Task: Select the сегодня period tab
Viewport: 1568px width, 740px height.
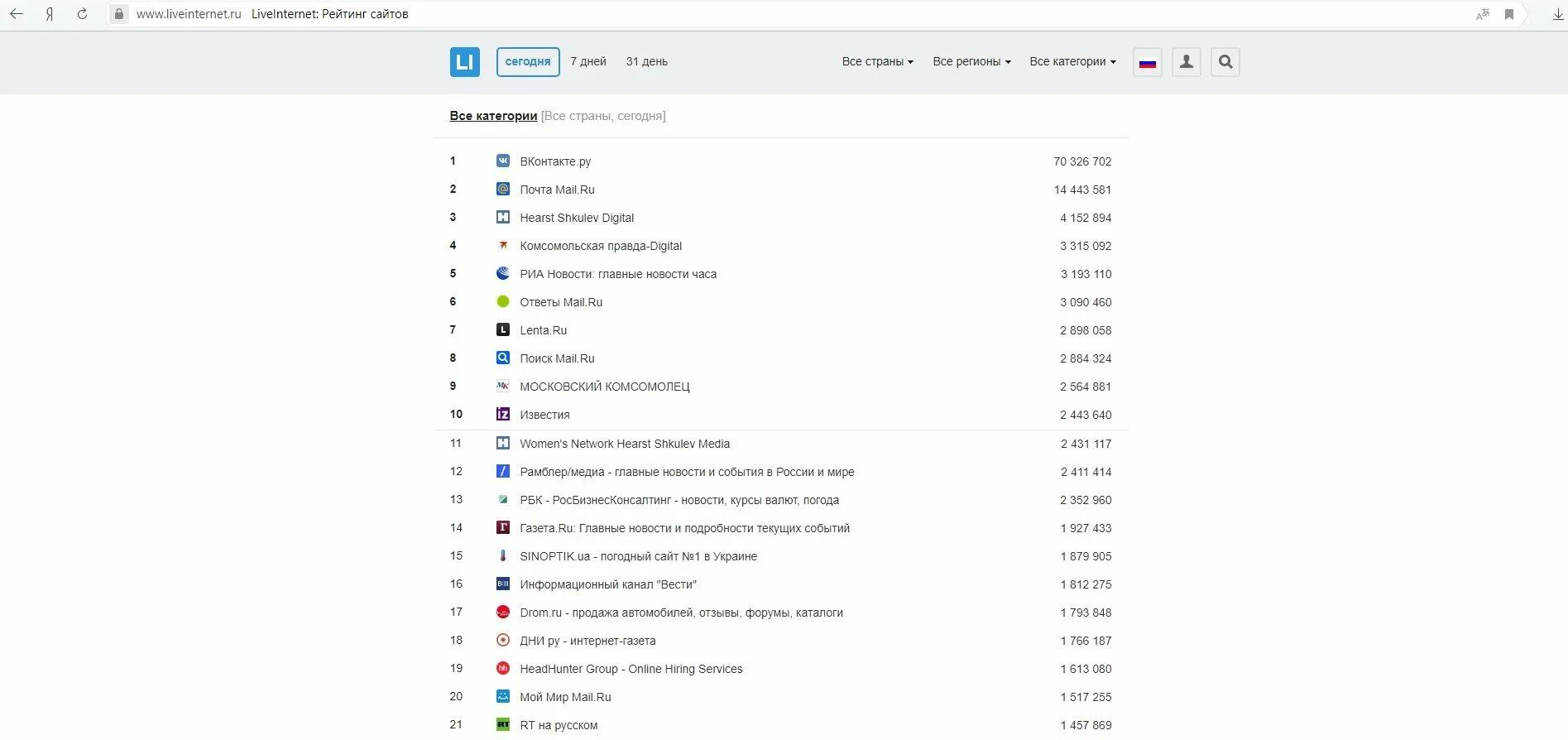Action: point(528,61)
